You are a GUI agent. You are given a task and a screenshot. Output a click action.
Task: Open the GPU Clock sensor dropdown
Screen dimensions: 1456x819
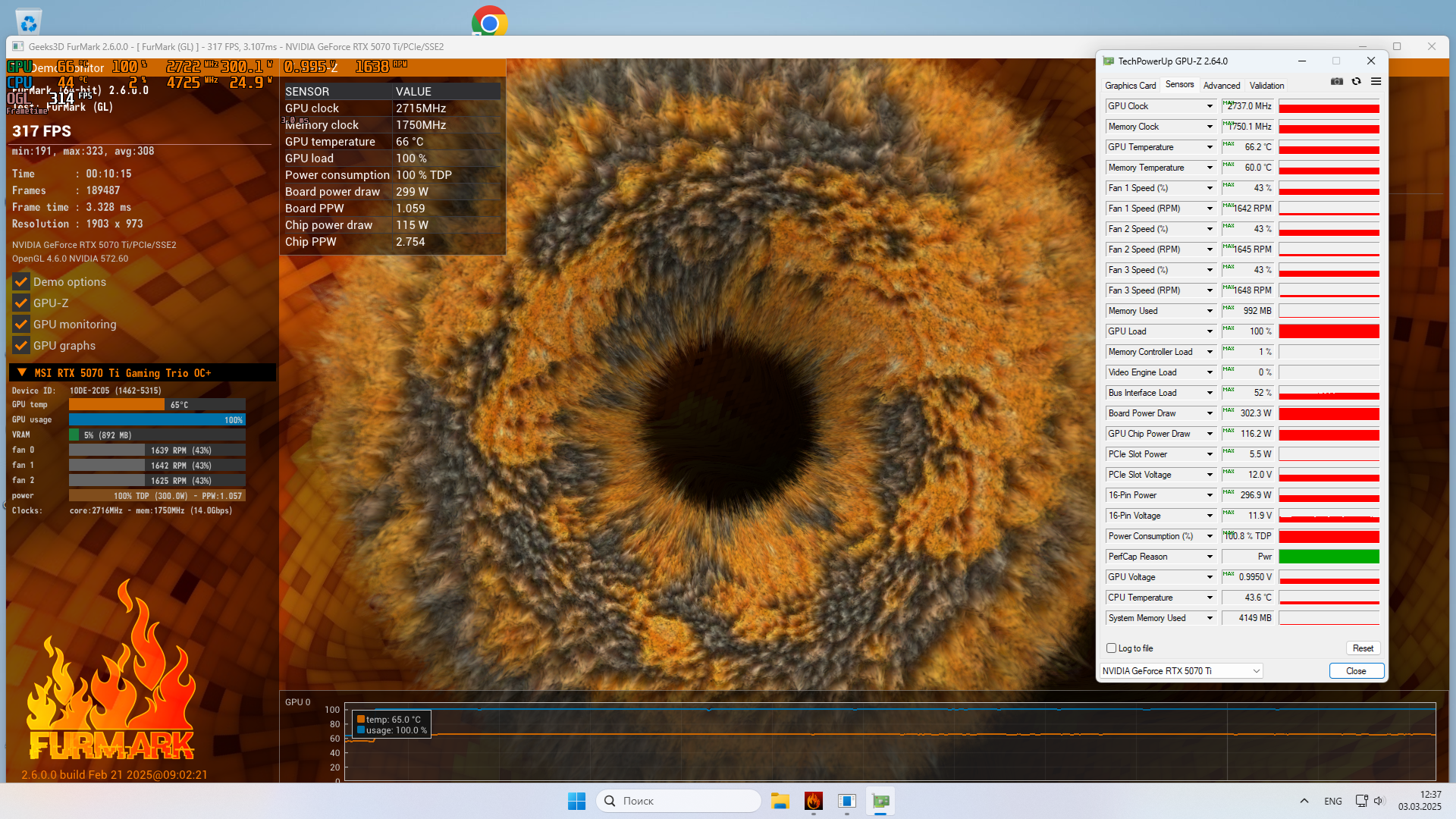pos(1210,106)
